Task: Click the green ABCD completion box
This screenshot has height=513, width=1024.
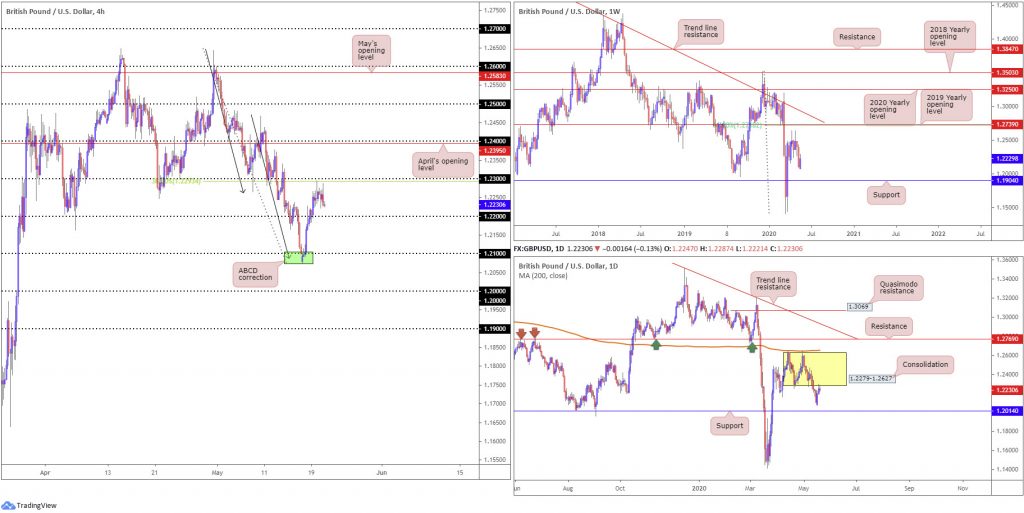Action: click(x=298, y=258)
